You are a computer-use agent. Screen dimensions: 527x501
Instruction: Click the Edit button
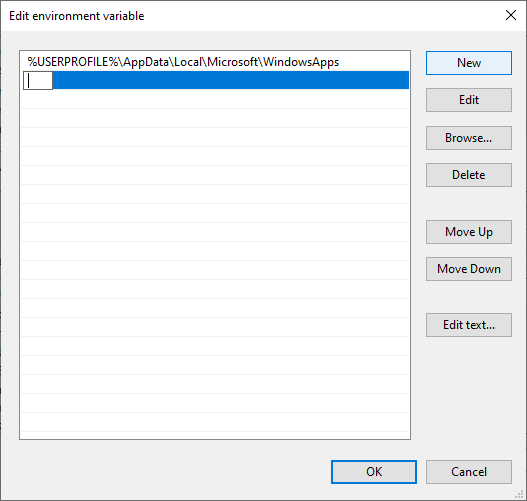click(x=469, y=100)
